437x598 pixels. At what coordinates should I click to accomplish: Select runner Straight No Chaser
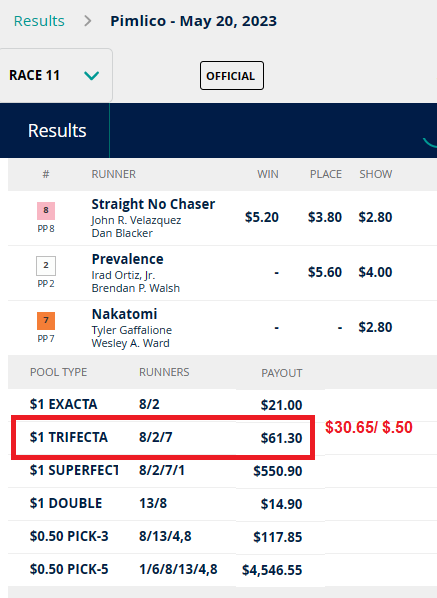point(153,204)
